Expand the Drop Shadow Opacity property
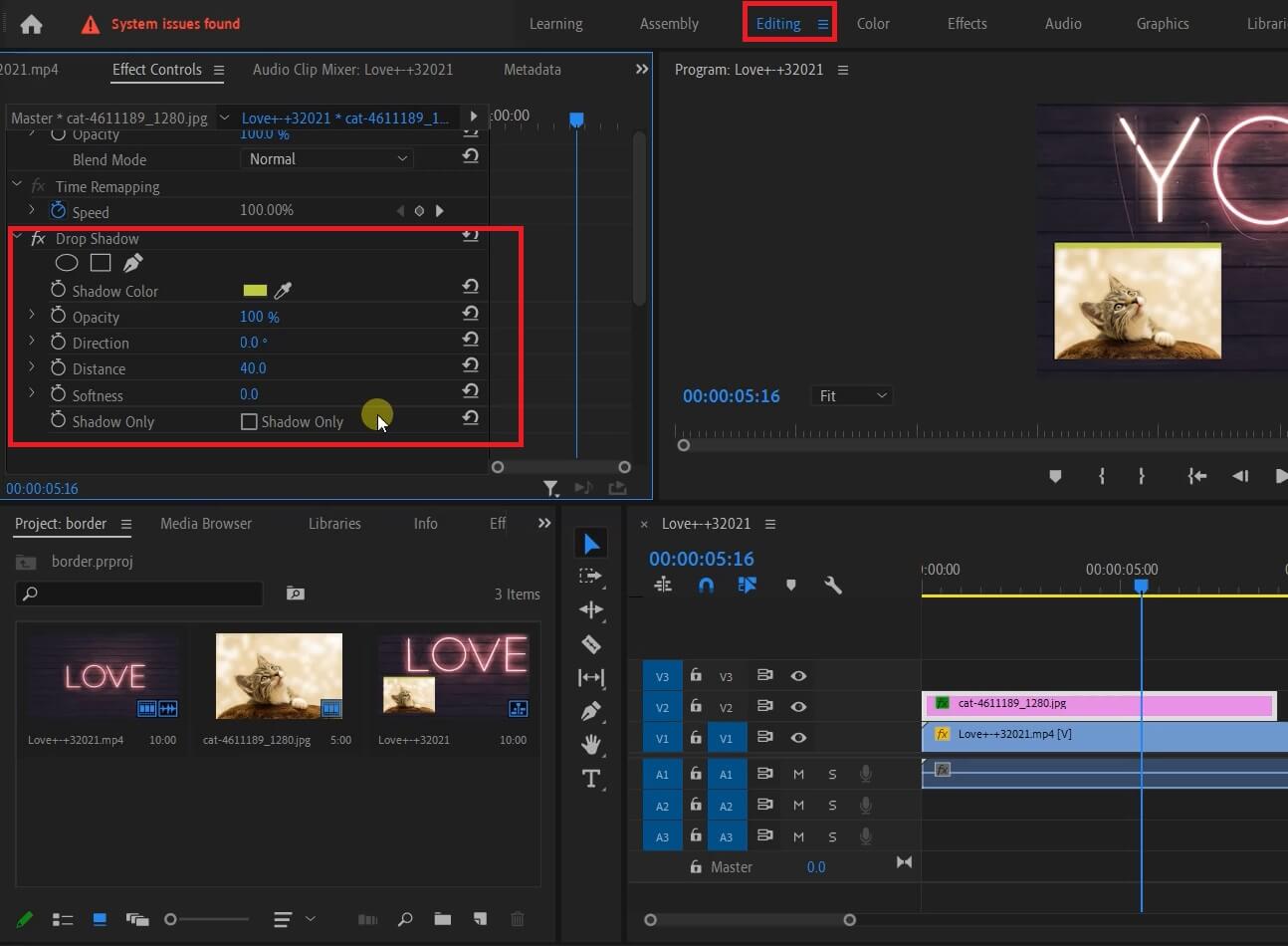The height and width of the screenshot is (946, 1288). pos(32,315)
